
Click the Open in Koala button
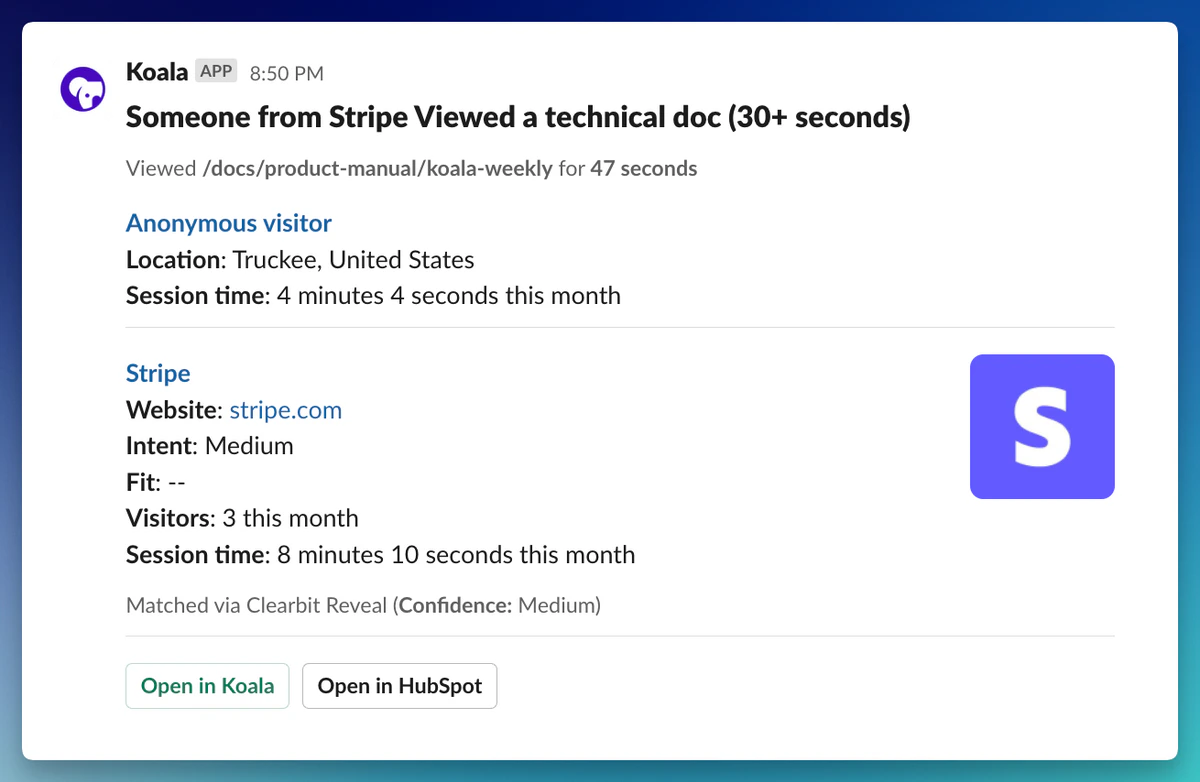point(207,686)
